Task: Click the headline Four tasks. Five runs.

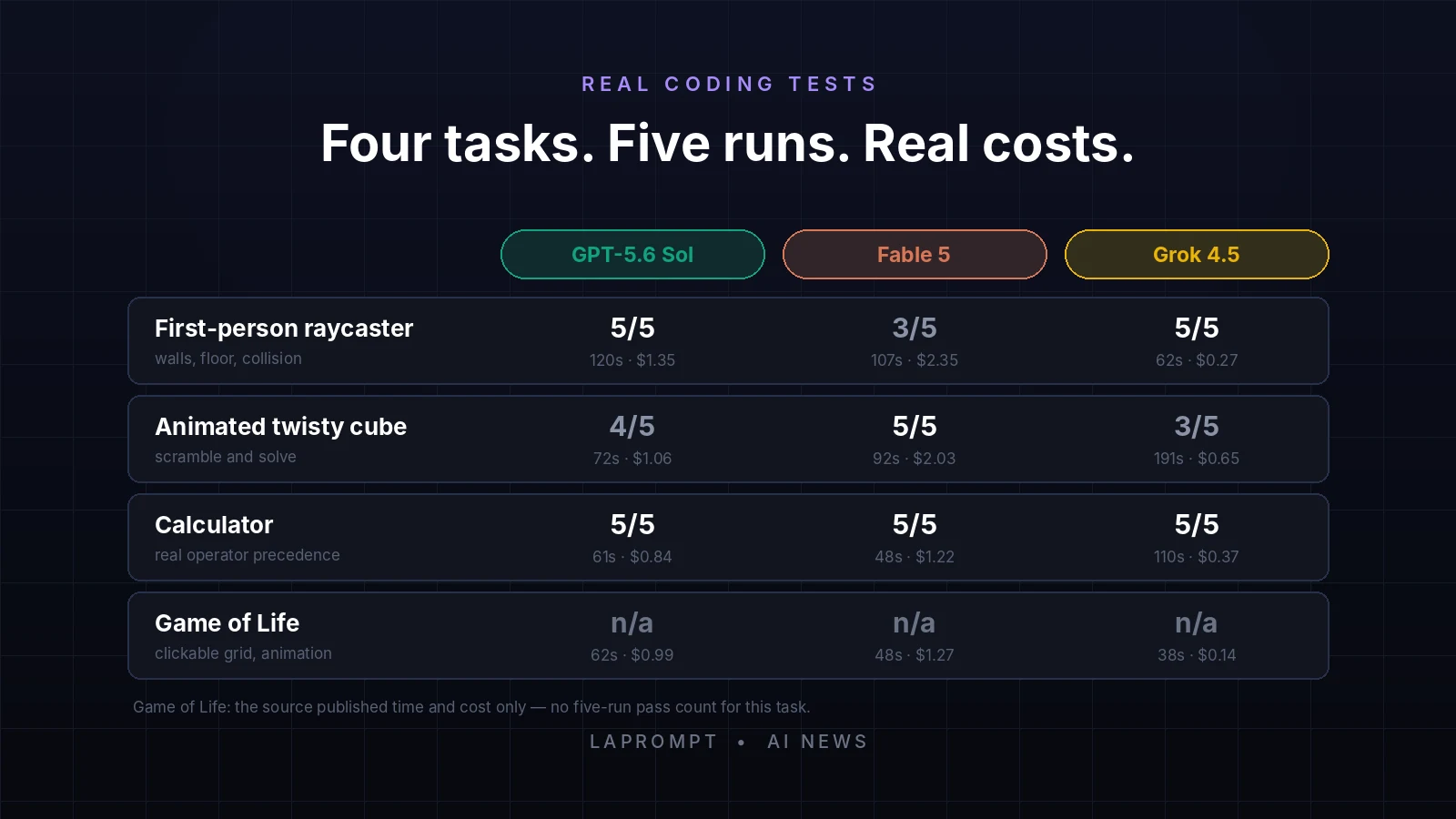Action: pos(585,144)
